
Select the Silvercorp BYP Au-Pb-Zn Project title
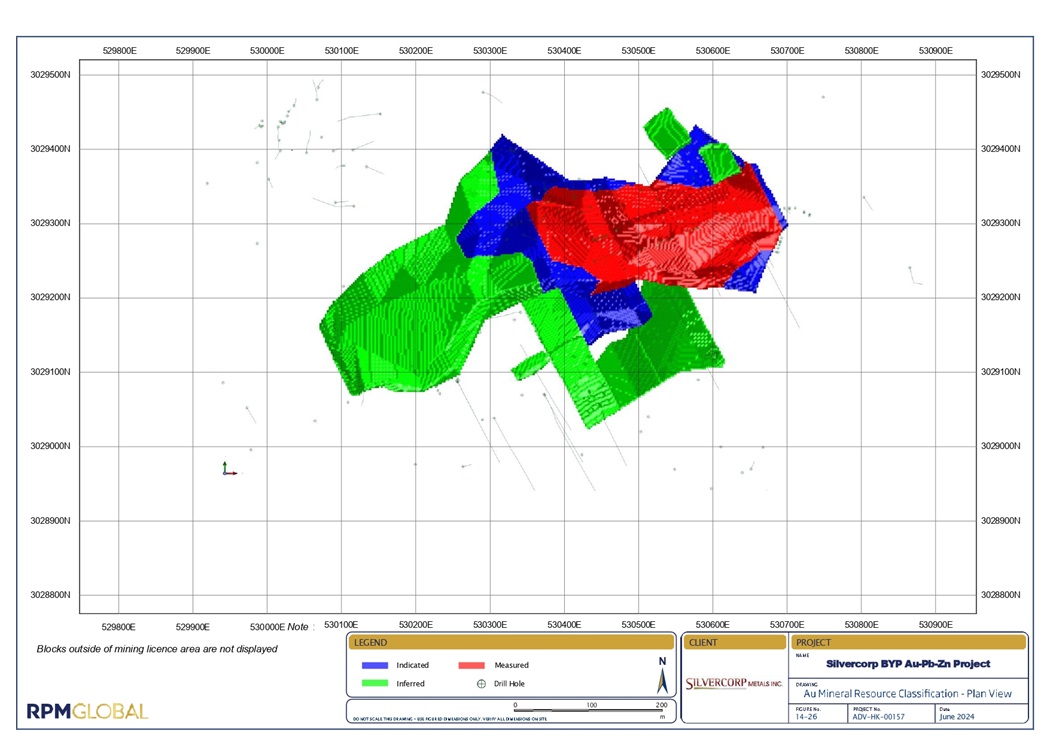point(907,663)
